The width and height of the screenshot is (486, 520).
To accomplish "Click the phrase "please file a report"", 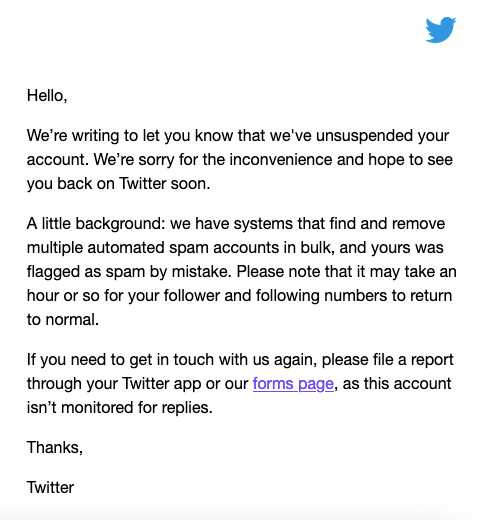I will (x=388, y=360).
